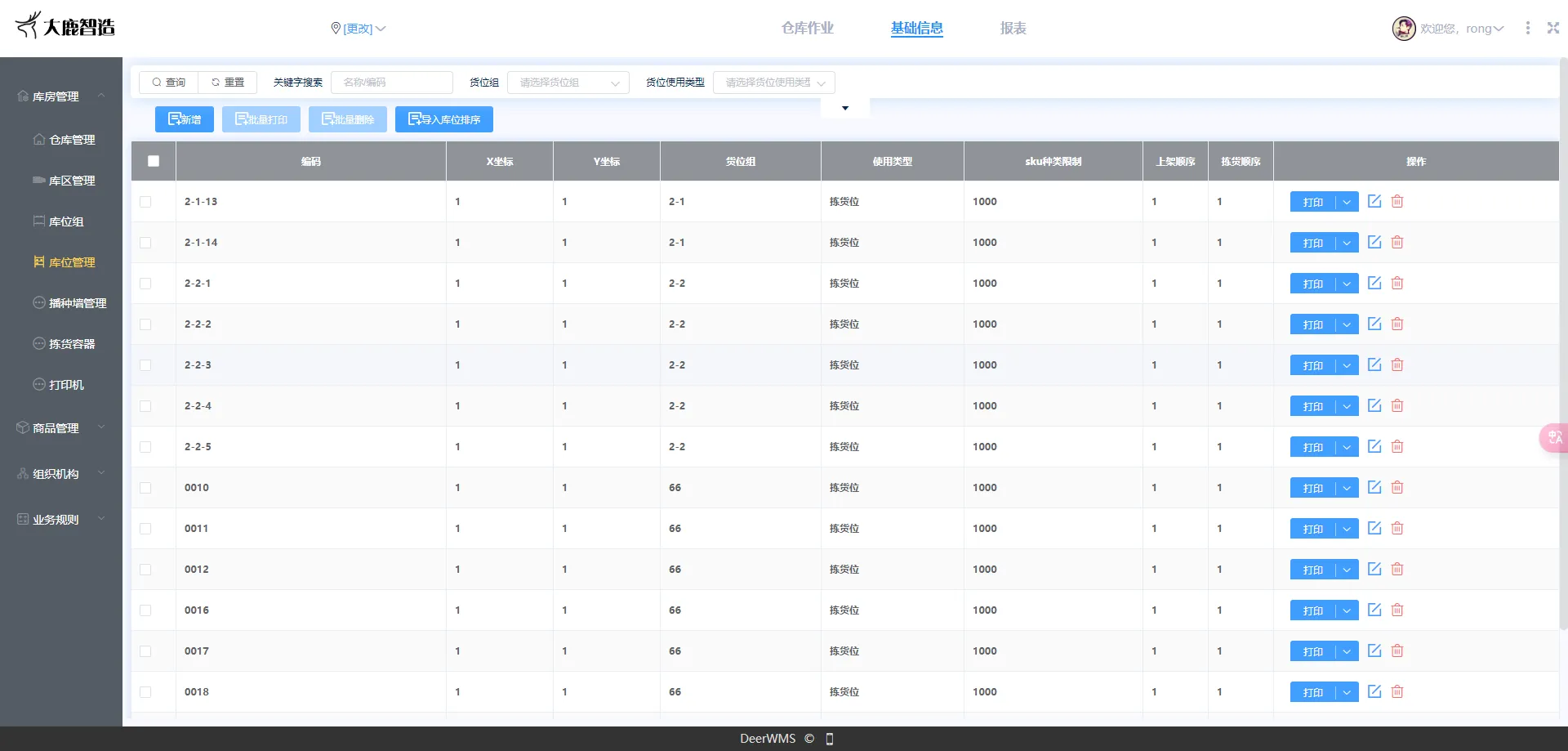1568x751 pixels.
Task: Toggle the filter panel collapse arrow
Action: [845, 108]
